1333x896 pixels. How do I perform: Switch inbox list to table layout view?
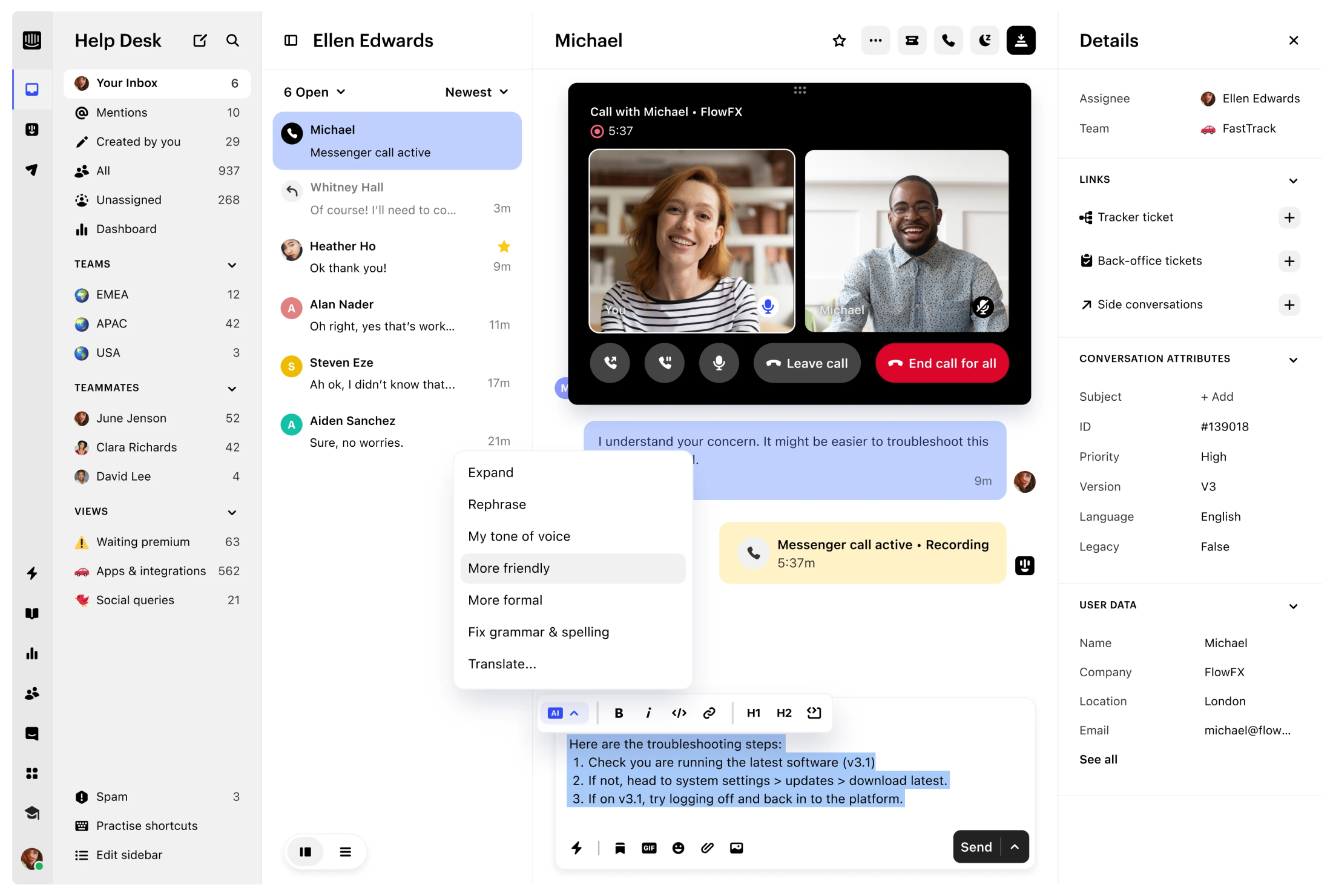click(345, 851)
